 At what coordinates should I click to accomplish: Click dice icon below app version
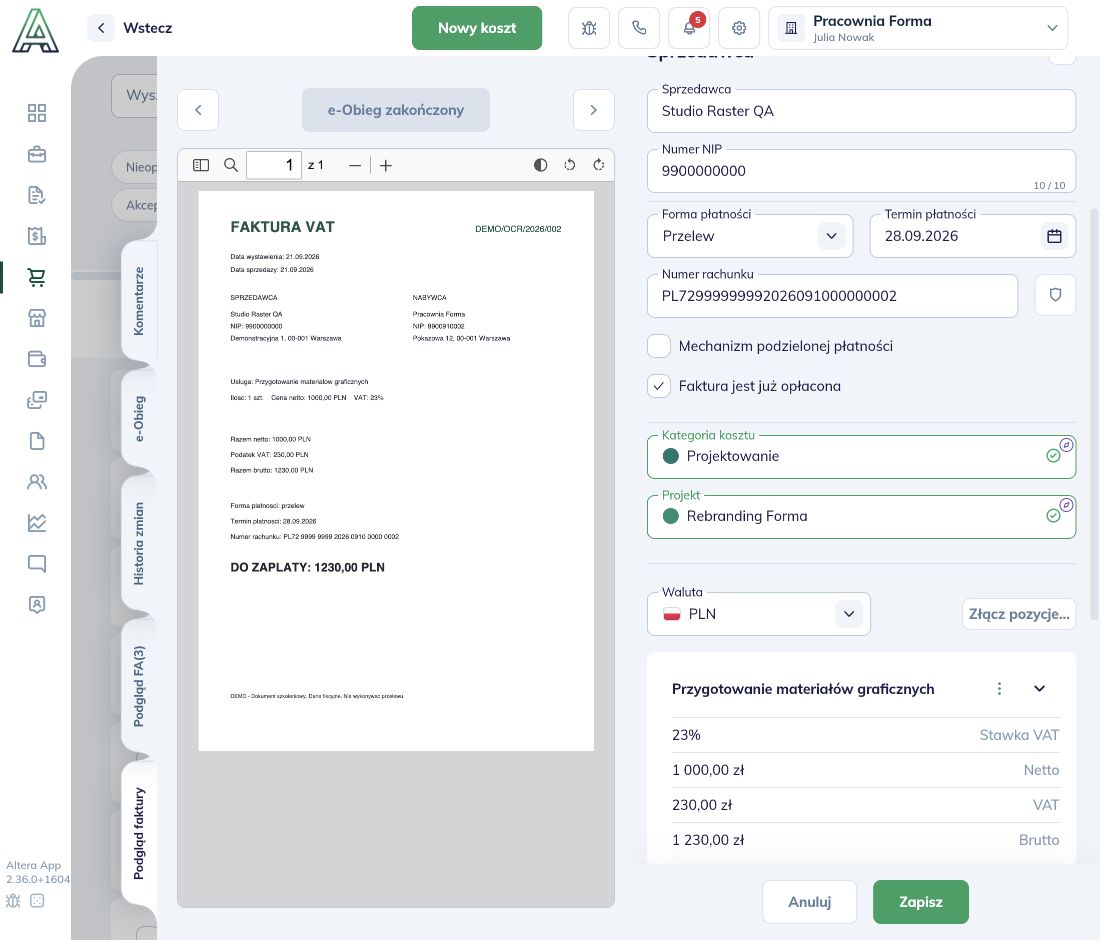(x=37, y=901)
